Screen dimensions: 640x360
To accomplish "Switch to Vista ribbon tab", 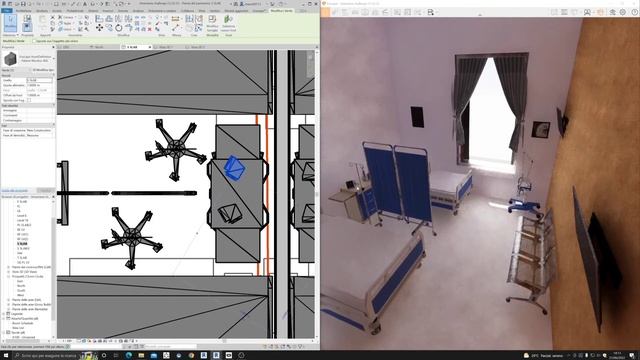I will (202, 11).
